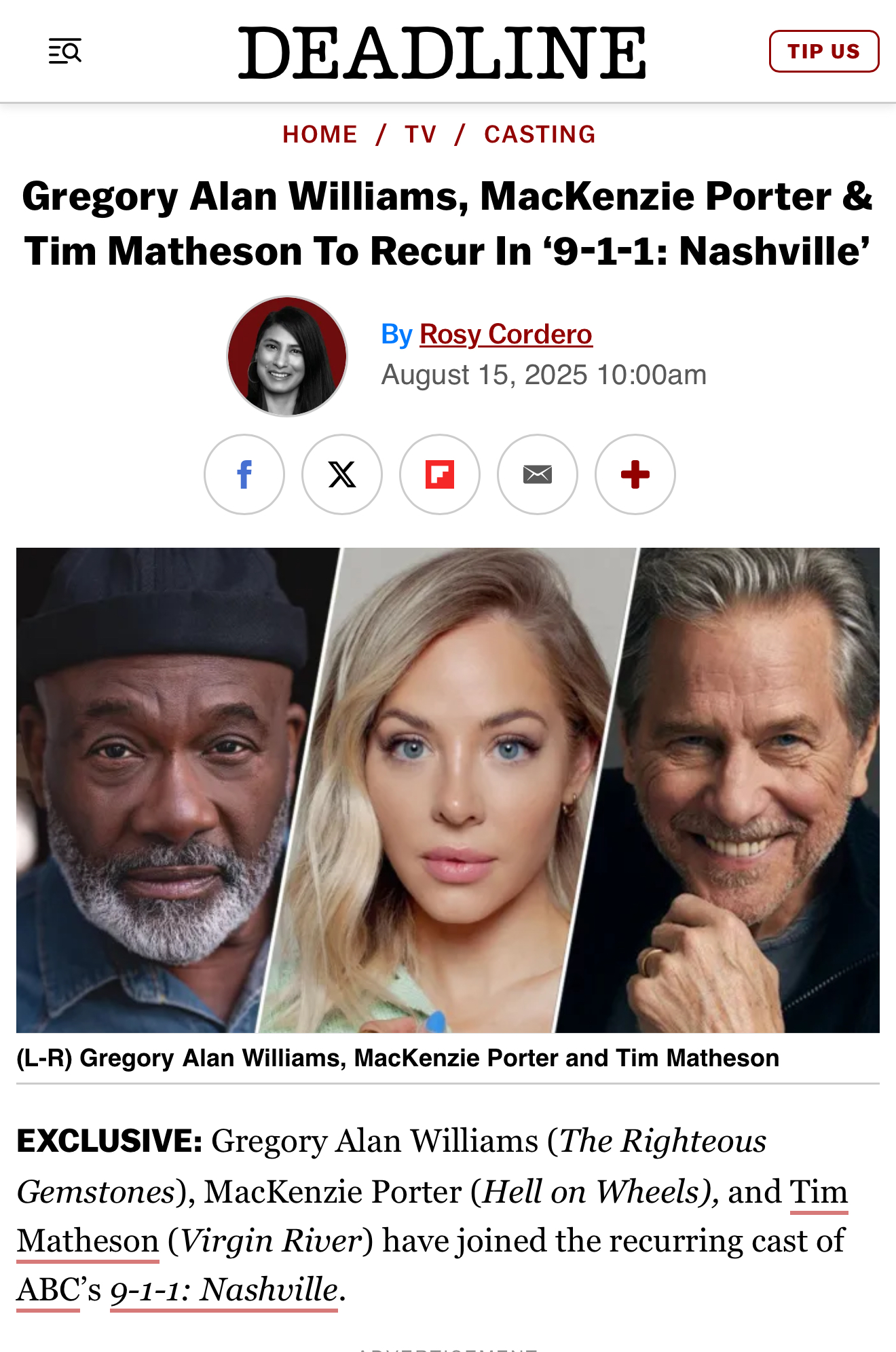Viewport: 896px width, 1352px height.
Task: Open Rosy Cordero author link
Action: pyautogui.click(x=506, y=335)
